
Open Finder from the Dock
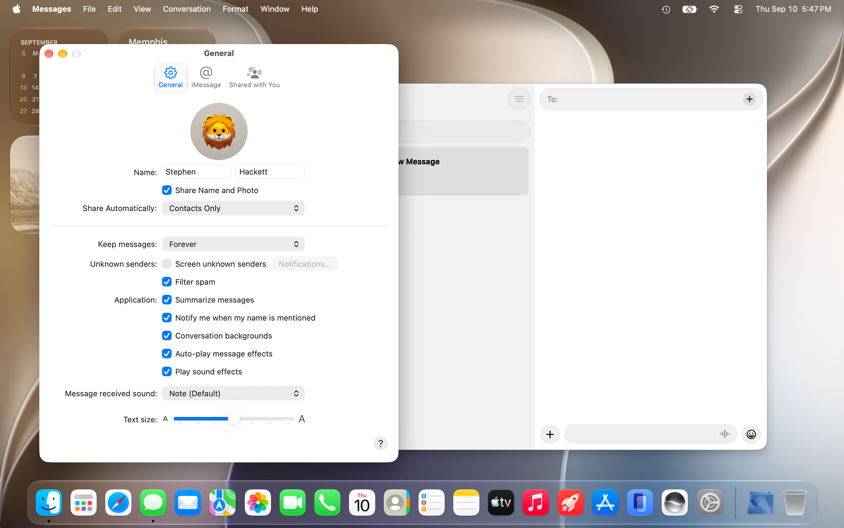49,503
